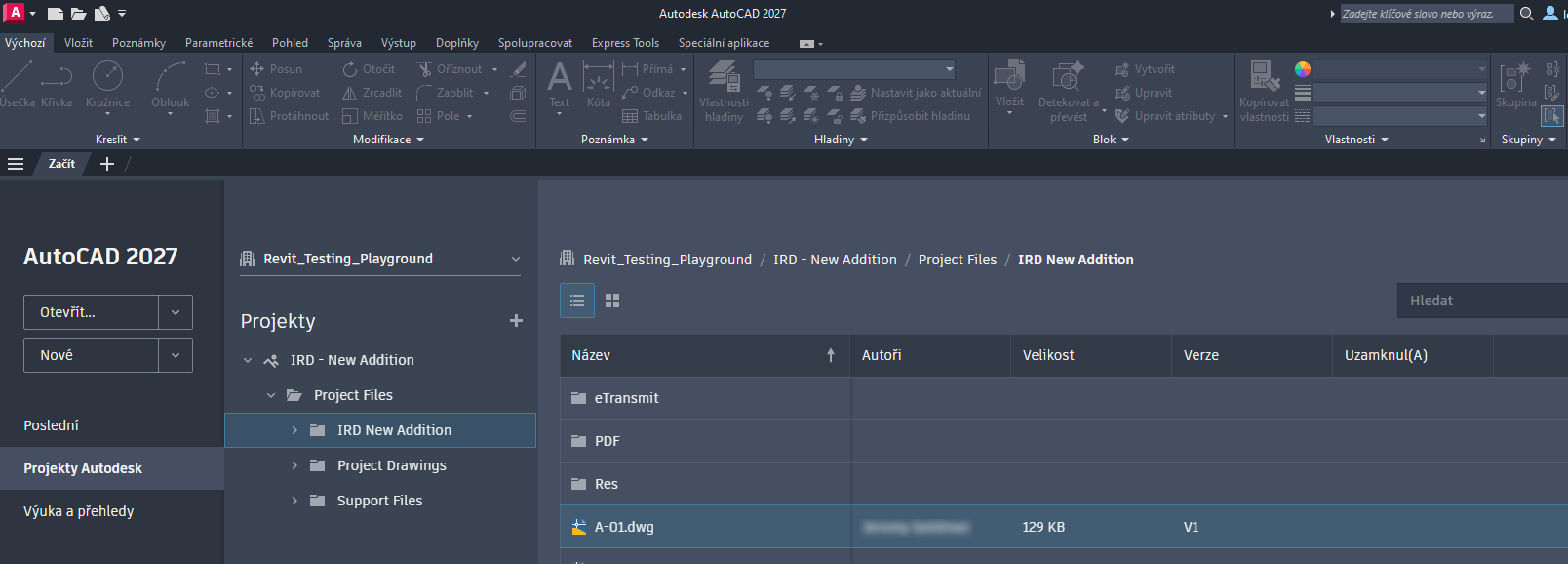Select the Úsečka line tool
The width and height of the screenshot is (1568, 564).
tap(18, 84)
